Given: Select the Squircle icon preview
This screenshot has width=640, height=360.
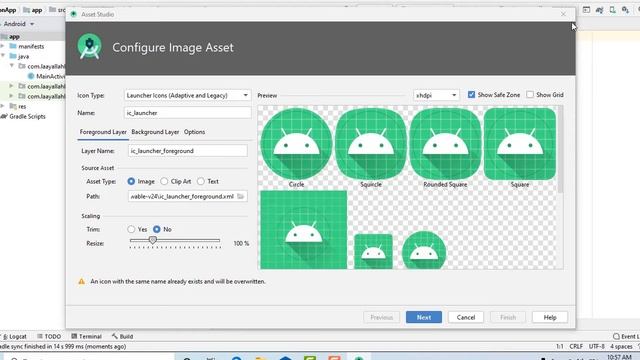Looking at the screenshot, I should pyautogui.click(x=371, y=144).
